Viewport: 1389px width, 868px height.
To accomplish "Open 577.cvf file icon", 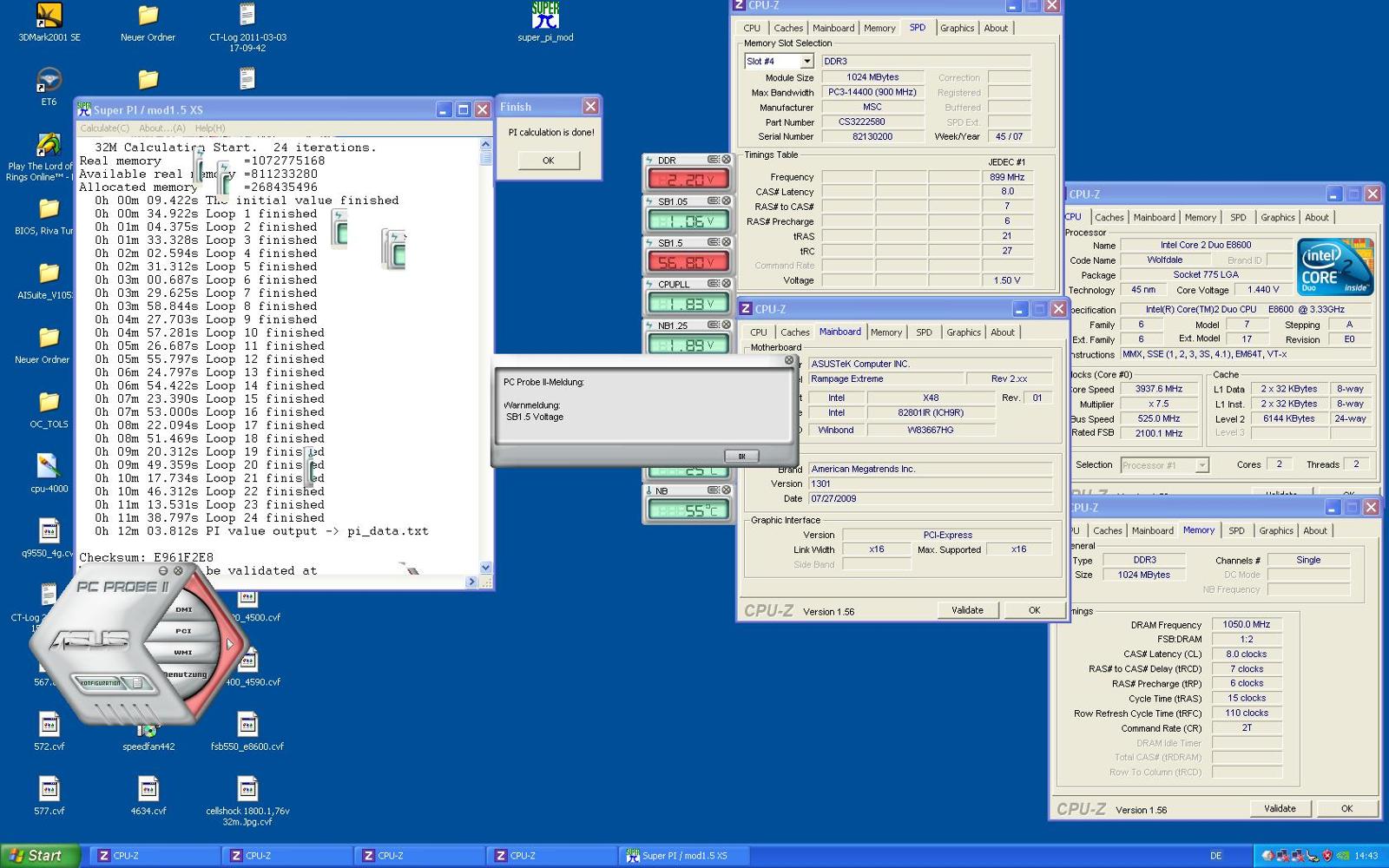I will click(49, 795).
